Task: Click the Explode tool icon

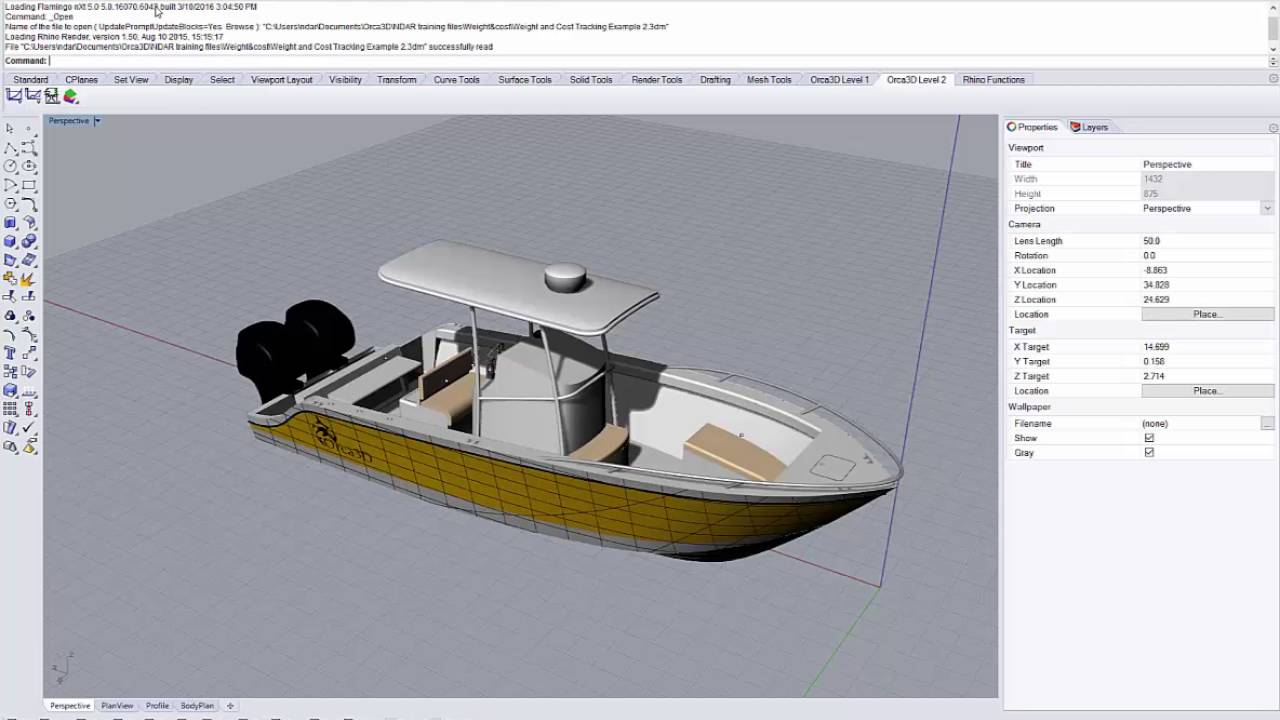Action: [29, 278]
